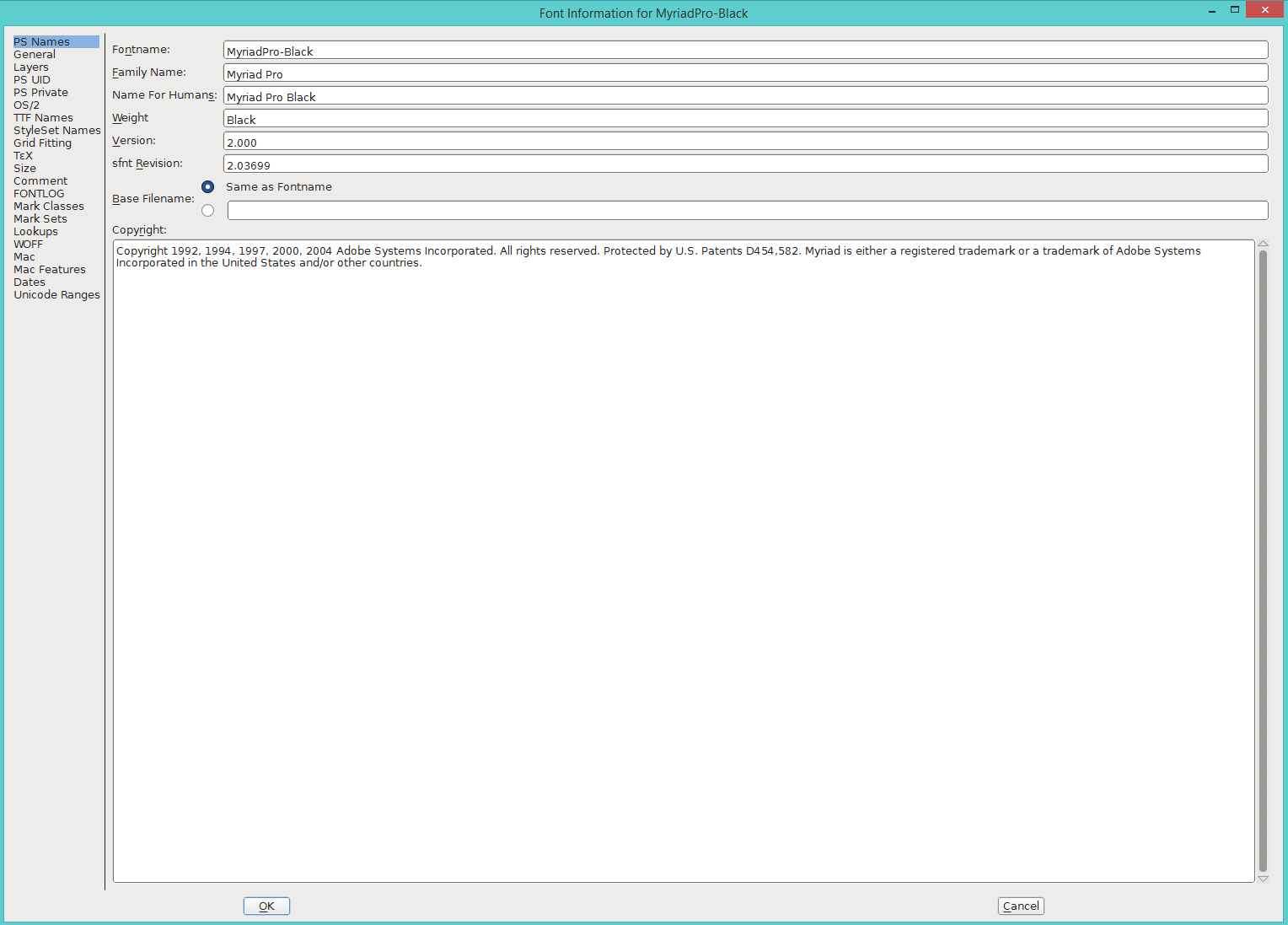
Task: Go to the PS Private section
Action: click(x=40, y=93)
